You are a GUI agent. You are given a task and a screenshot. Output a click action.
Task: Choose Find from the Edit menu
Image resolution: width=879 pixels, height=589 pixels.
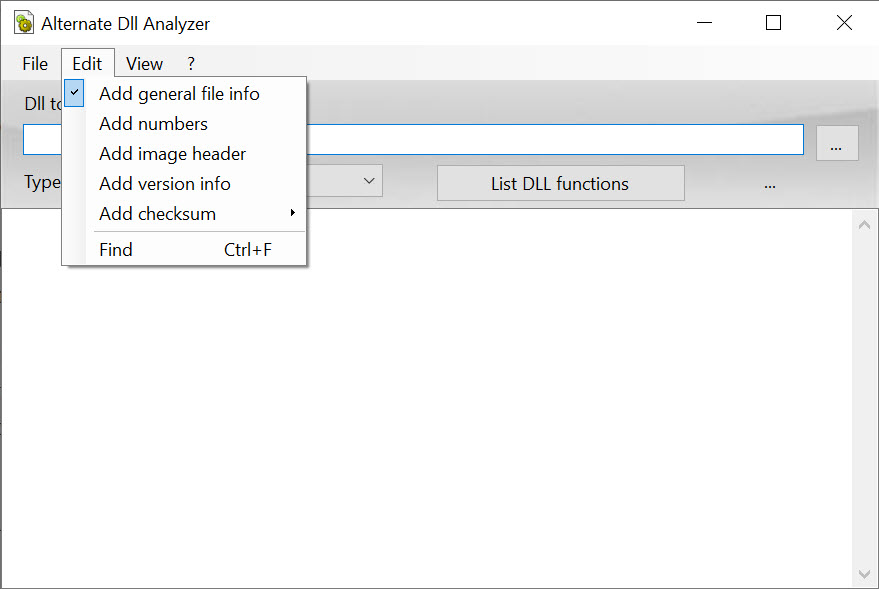coord(184,249)
